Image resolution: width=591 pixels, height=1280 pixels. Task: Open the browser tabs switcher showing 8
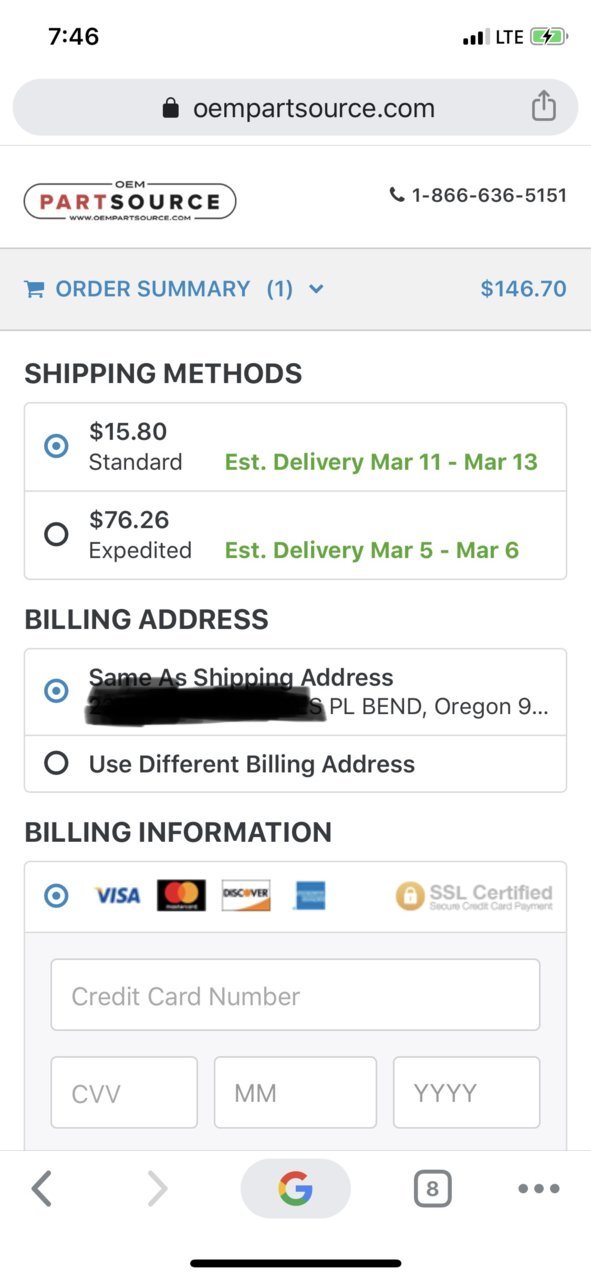click(432, 1189)
